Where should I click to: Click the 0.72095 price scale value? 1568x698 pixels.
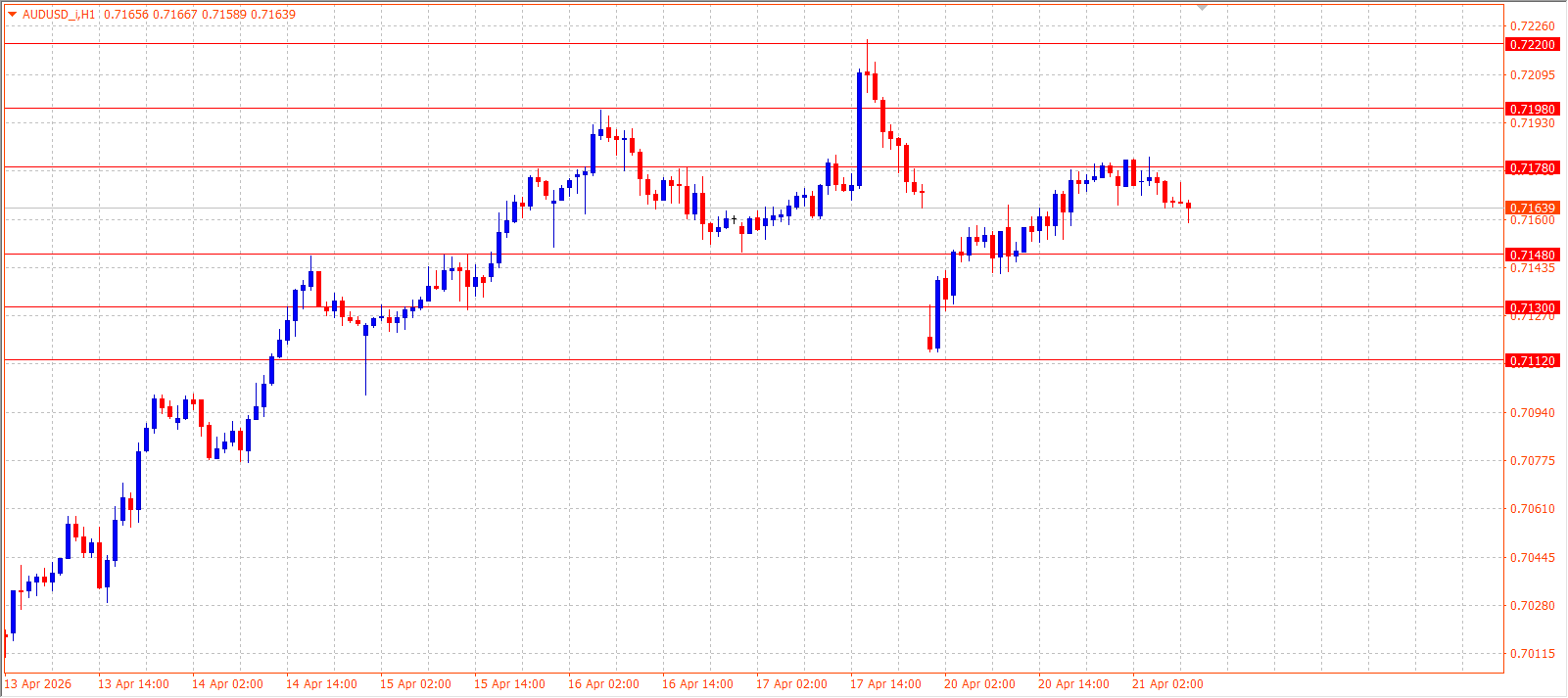coord(1533,75)
